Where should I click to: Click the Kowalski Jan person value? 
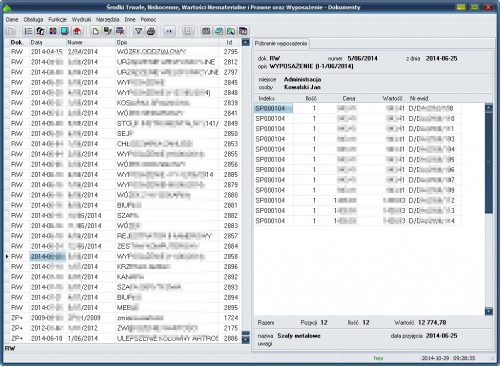pyautogui.click(x=302, y=87)
